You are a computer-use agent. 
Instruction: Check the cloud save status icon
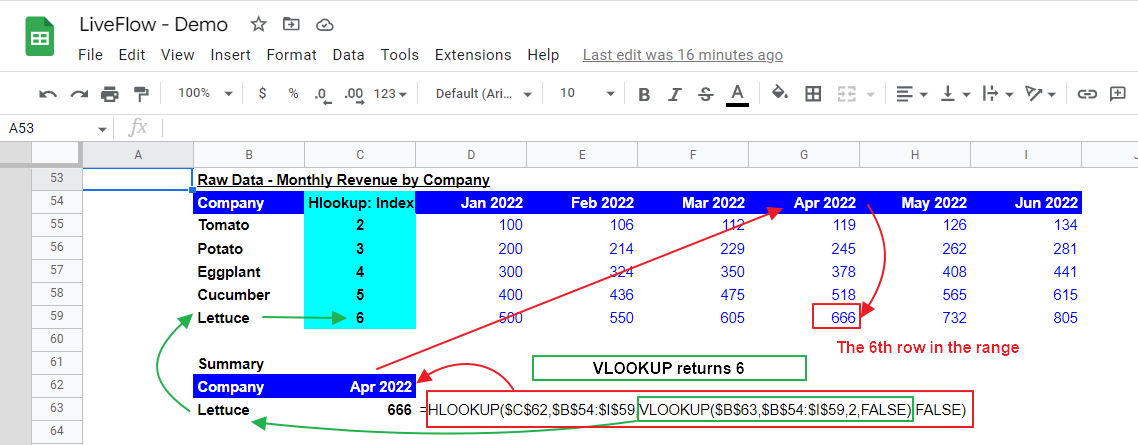pos(324,25)
